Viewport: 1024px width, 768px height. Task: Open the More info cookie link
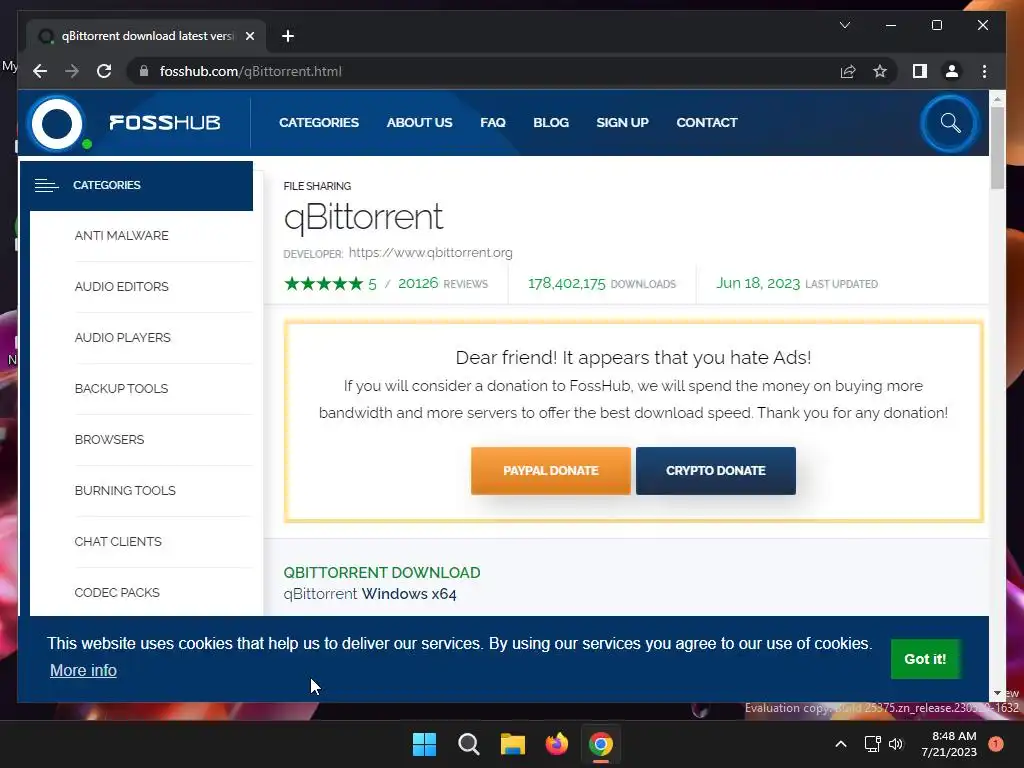coord(83,671)
